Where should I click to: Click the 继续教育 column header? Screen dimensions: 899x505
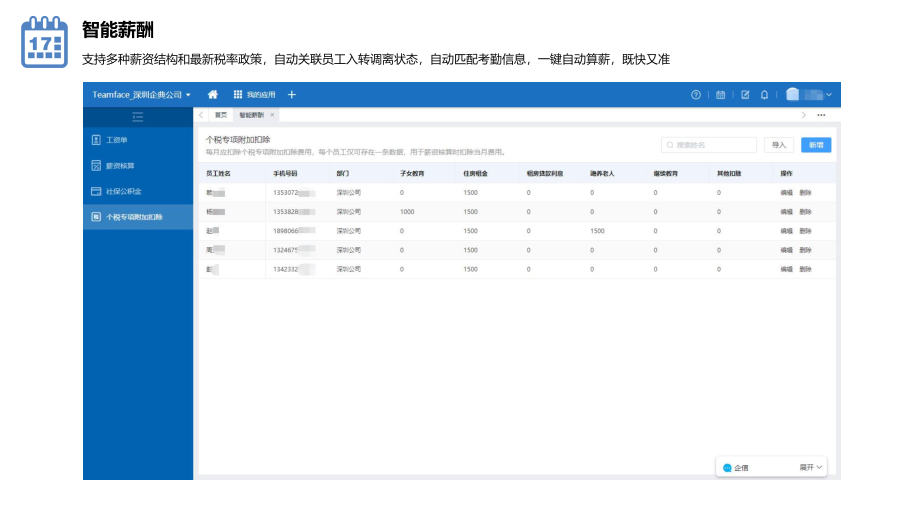666,173
